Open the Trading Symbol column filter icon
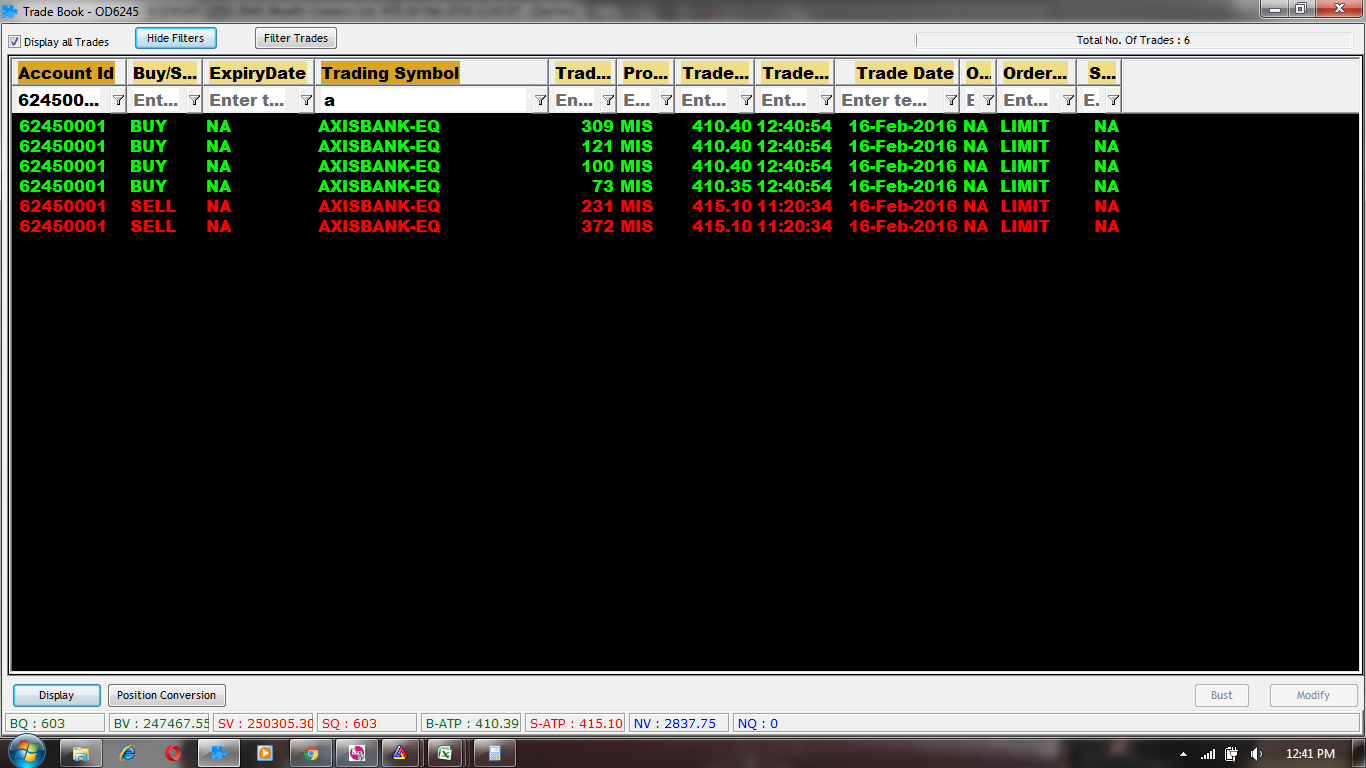The width and height of the screenshot is (1366, 768). click(x=540, y=100)
